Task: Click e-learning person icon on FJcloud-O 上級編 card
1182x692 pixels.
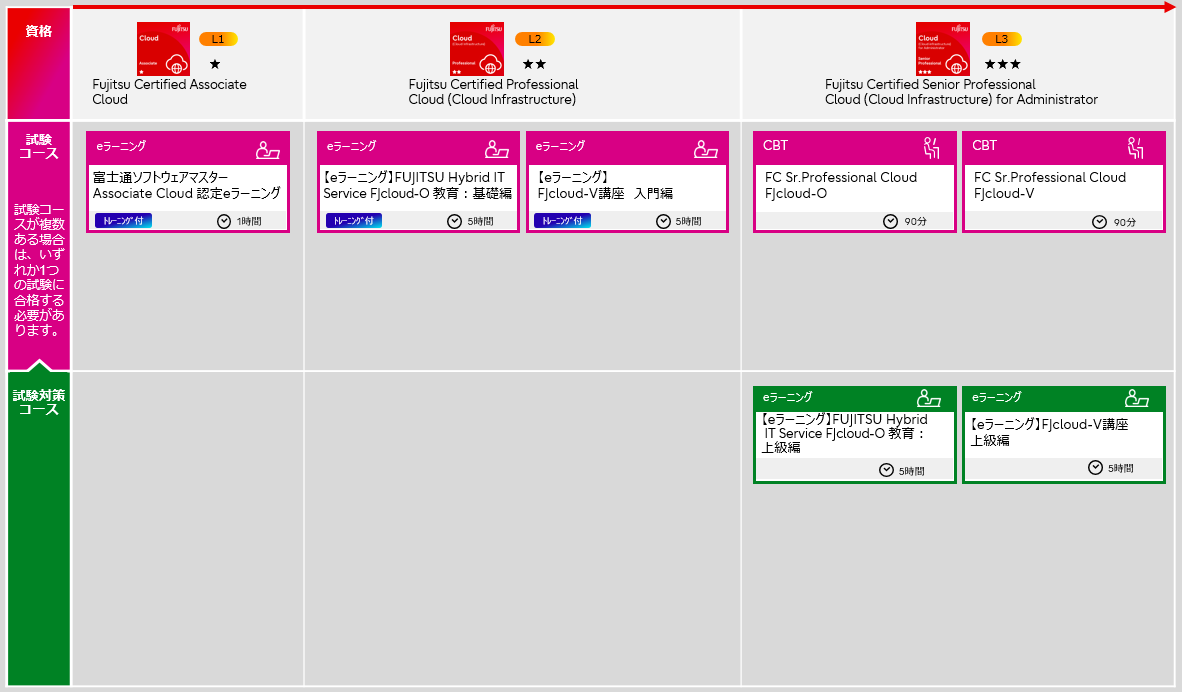Action: (x=929, y=398)
